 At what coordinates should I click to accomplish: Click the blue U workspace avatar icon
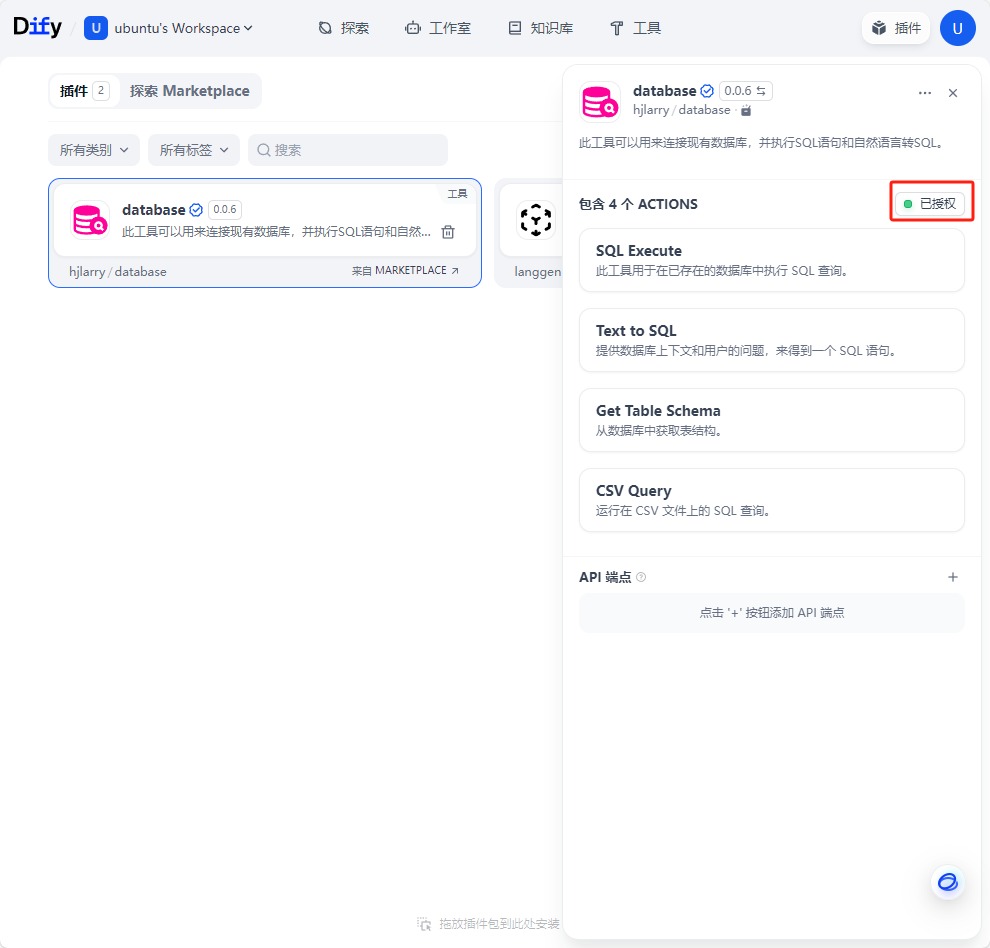[96, 28]
